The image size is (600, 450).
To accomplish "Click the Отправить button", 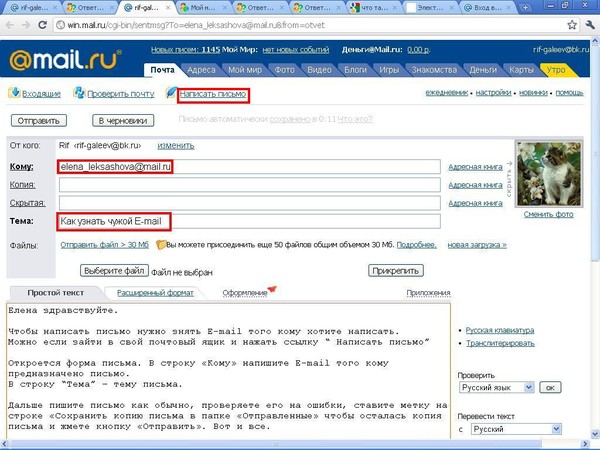I will [39, 121].
